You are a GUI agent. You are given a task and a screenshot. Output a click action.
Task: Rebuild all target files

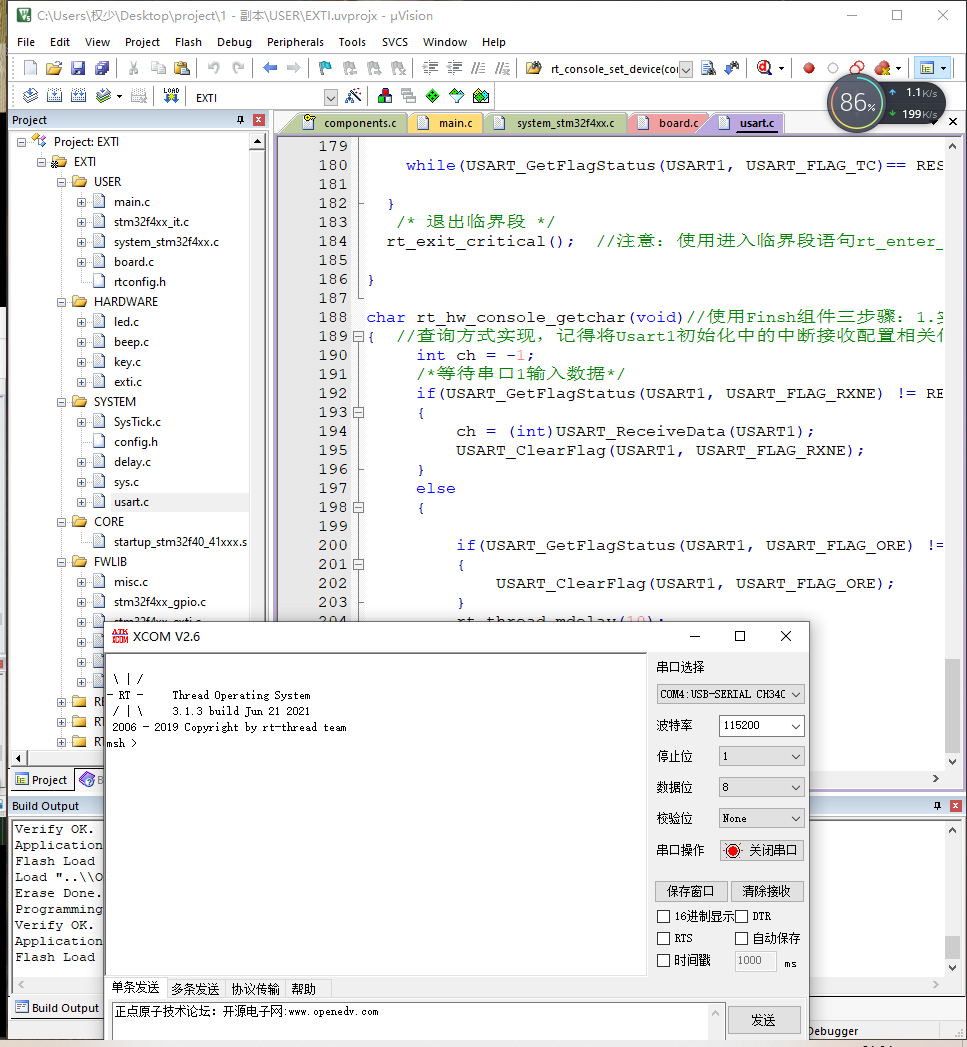[x=78, y=96]
